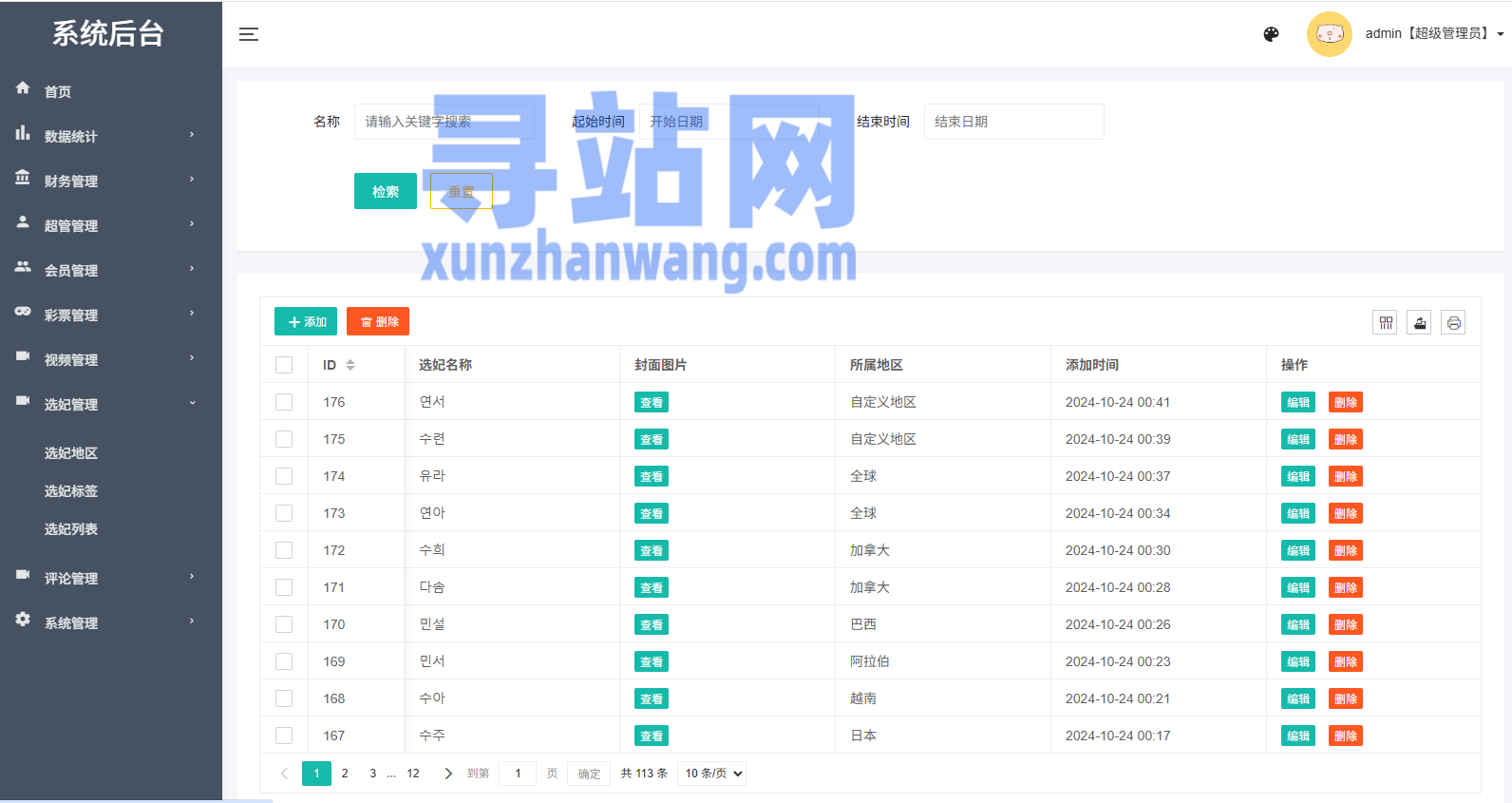
Task: Click 查看 cover image for row 173
Action: click(x=651, y=513)
